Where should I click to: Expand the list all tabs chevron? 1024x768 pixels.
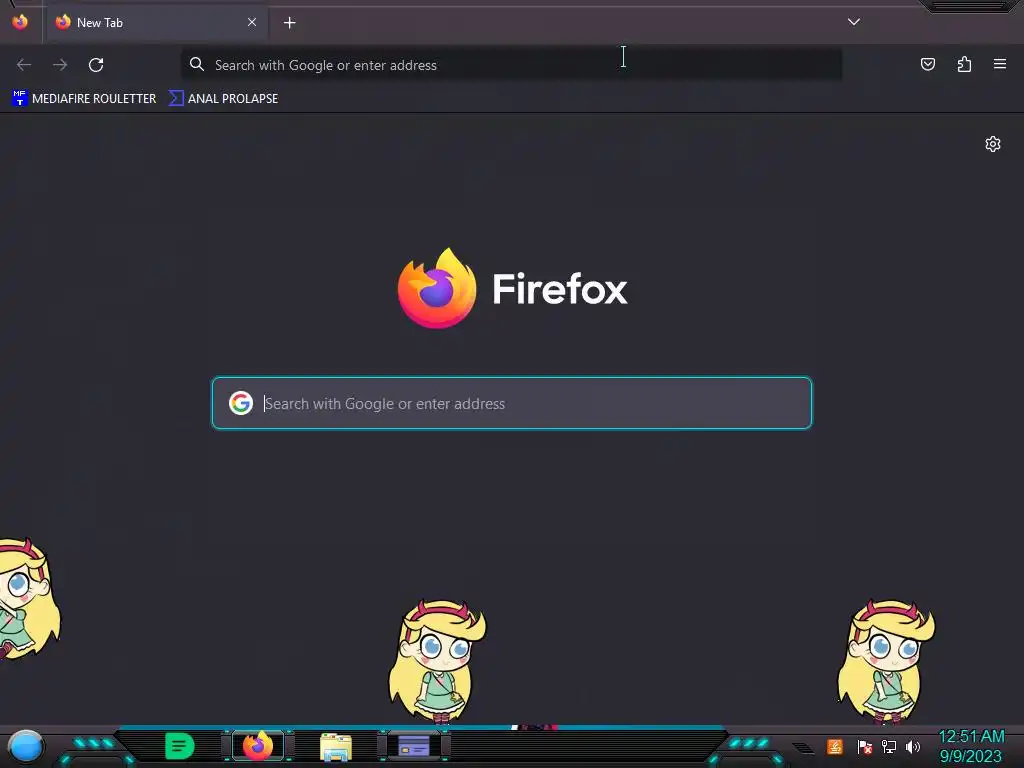pyautogui.click(x=854, y=22)
